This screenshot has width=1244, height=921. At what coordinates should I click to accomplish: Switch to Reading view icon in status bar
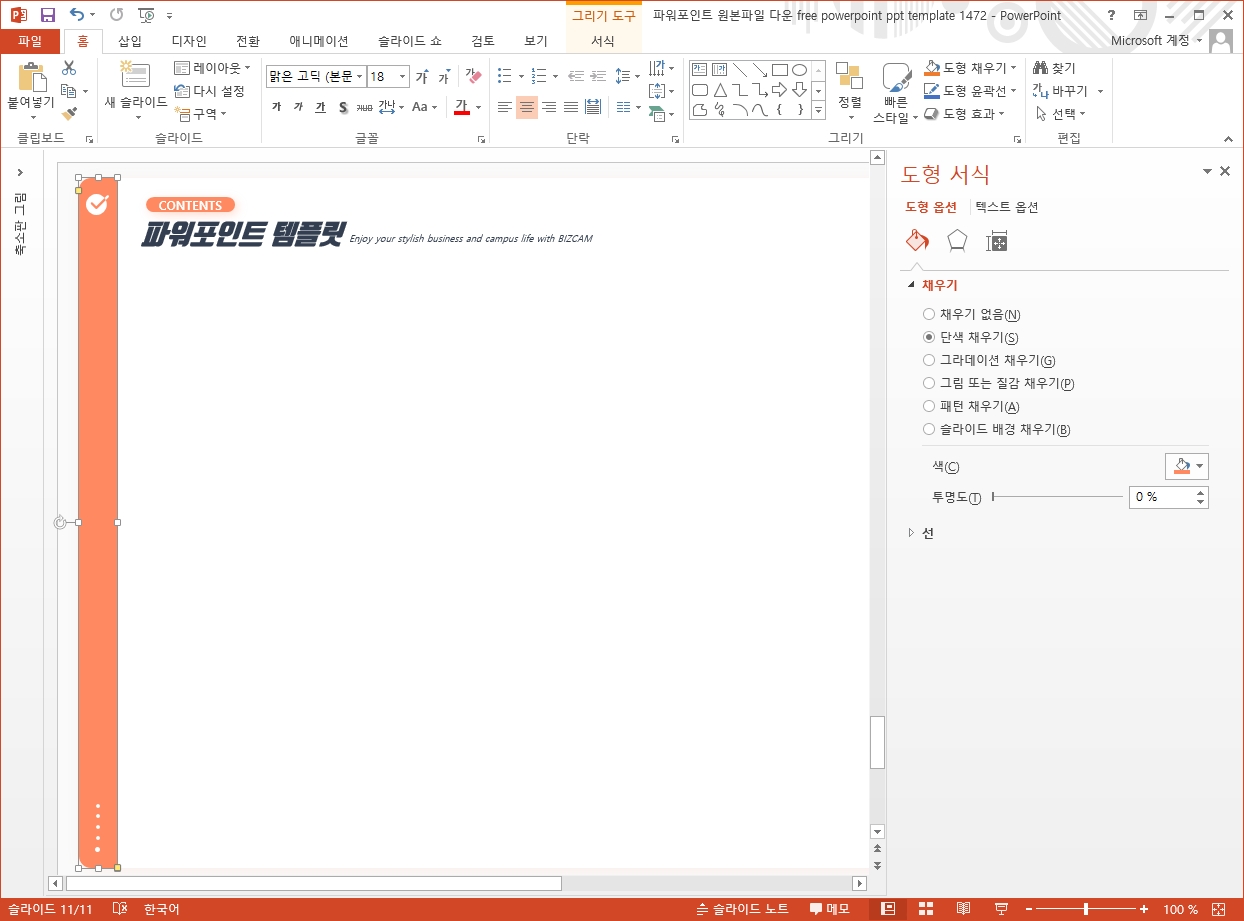tap(963, 909)
